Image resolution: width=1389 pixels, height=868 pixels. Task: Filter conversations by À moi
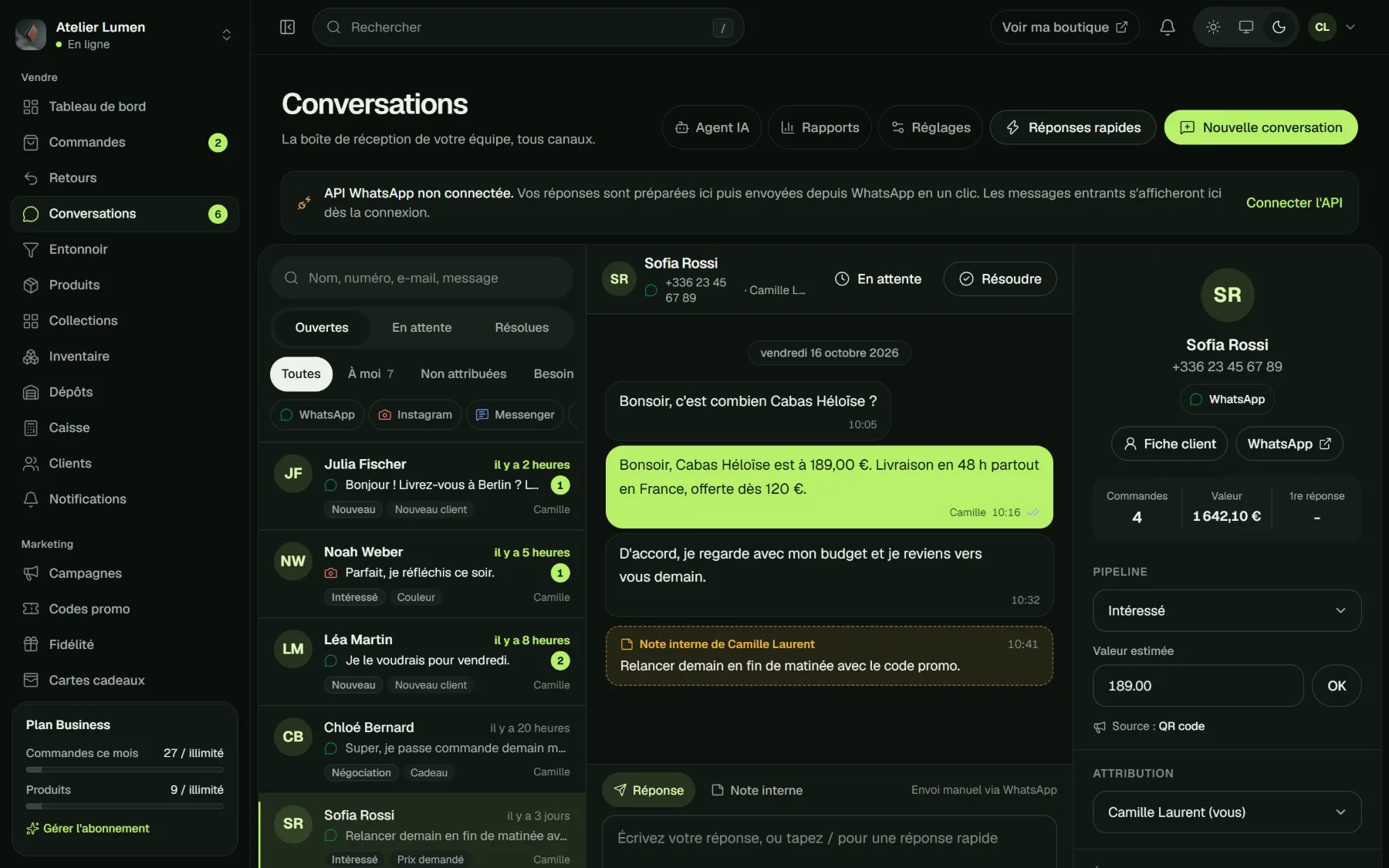point(370,374)
